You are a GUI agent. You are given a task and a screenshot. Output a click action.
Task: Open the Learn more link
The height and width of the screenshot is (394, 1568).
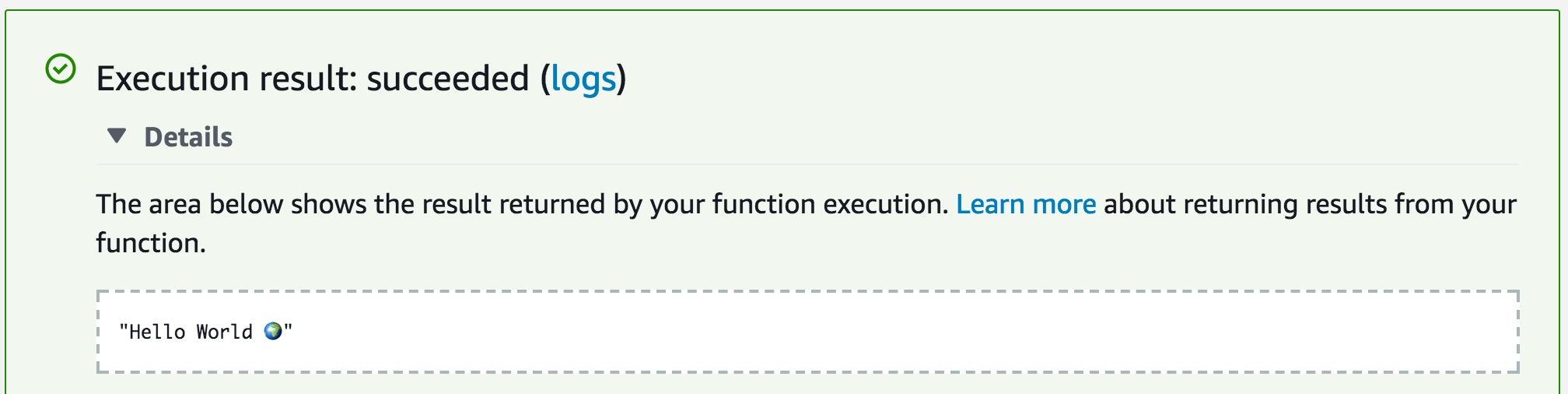pos(1026,204)
